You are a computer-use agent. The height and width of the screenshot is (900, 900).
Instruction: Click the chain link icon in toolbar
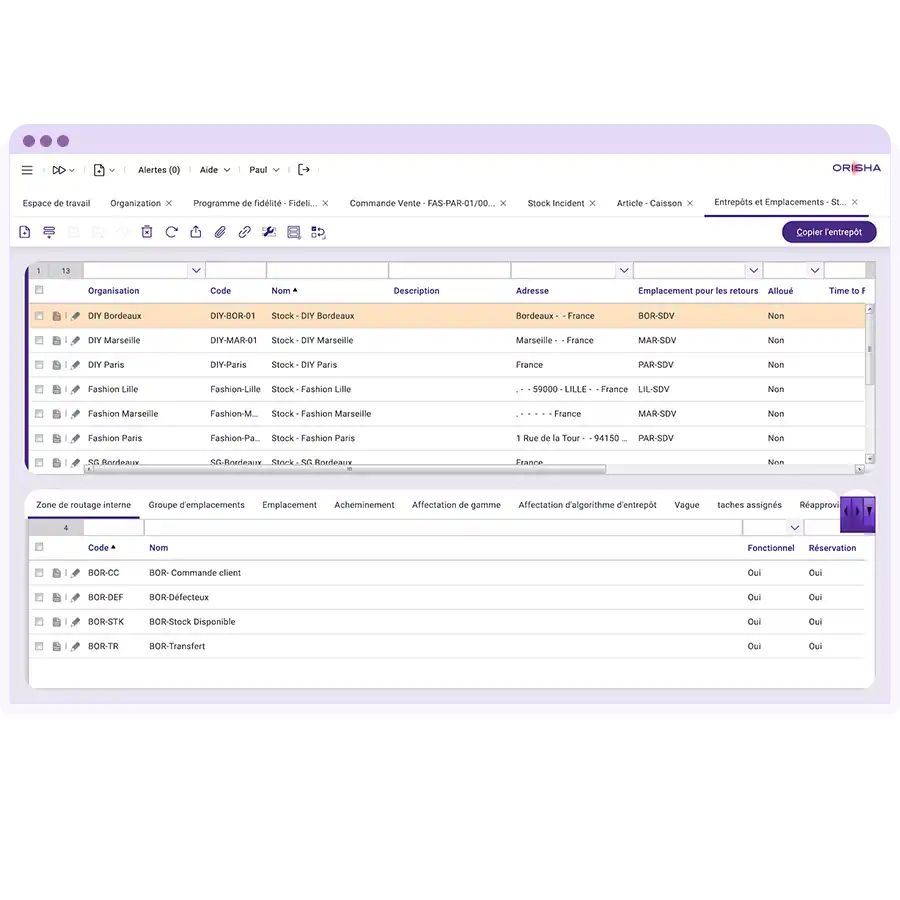(x=244, y=232)
